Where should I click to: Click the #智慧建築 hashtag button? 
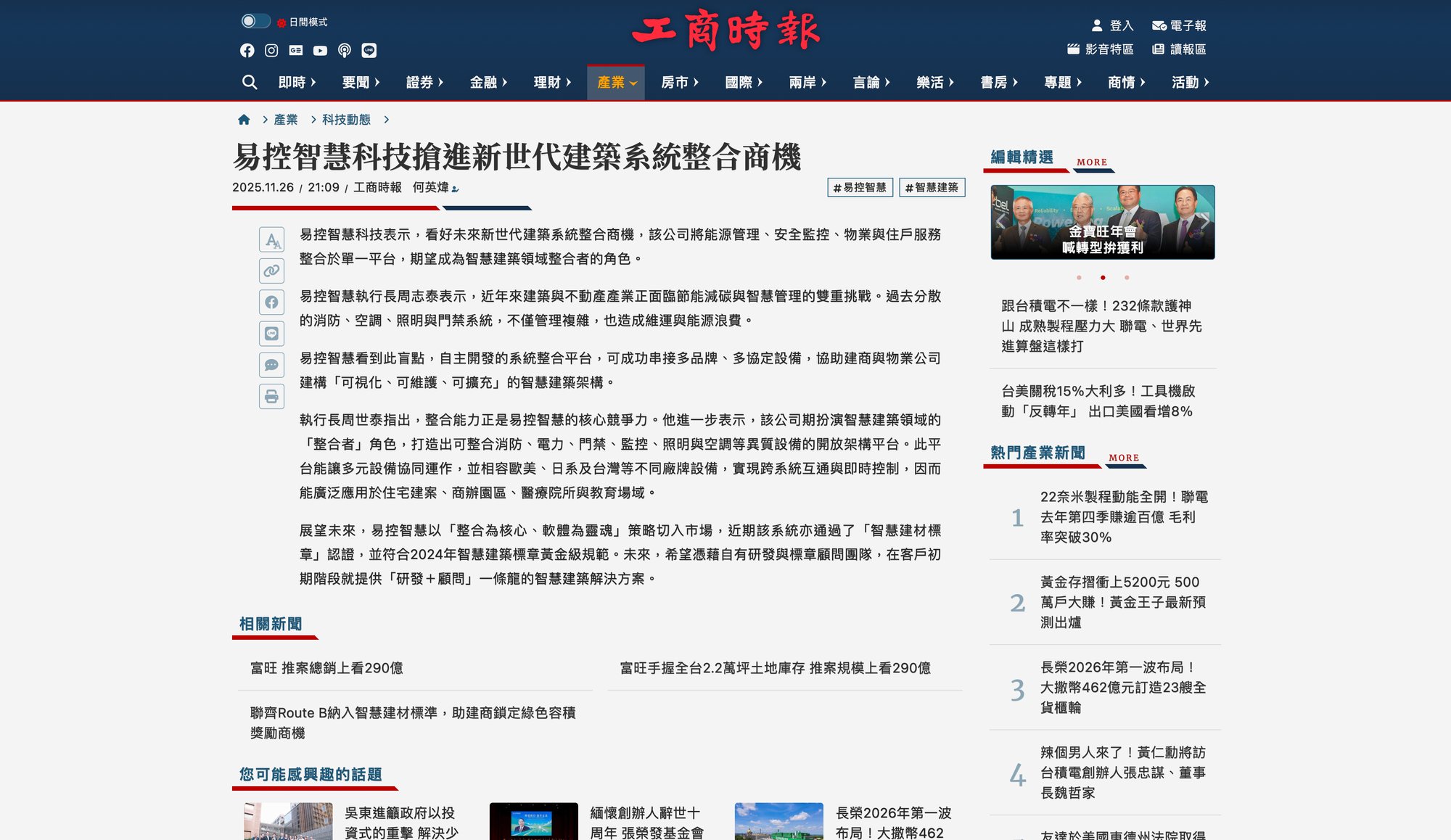coord(932,187)
